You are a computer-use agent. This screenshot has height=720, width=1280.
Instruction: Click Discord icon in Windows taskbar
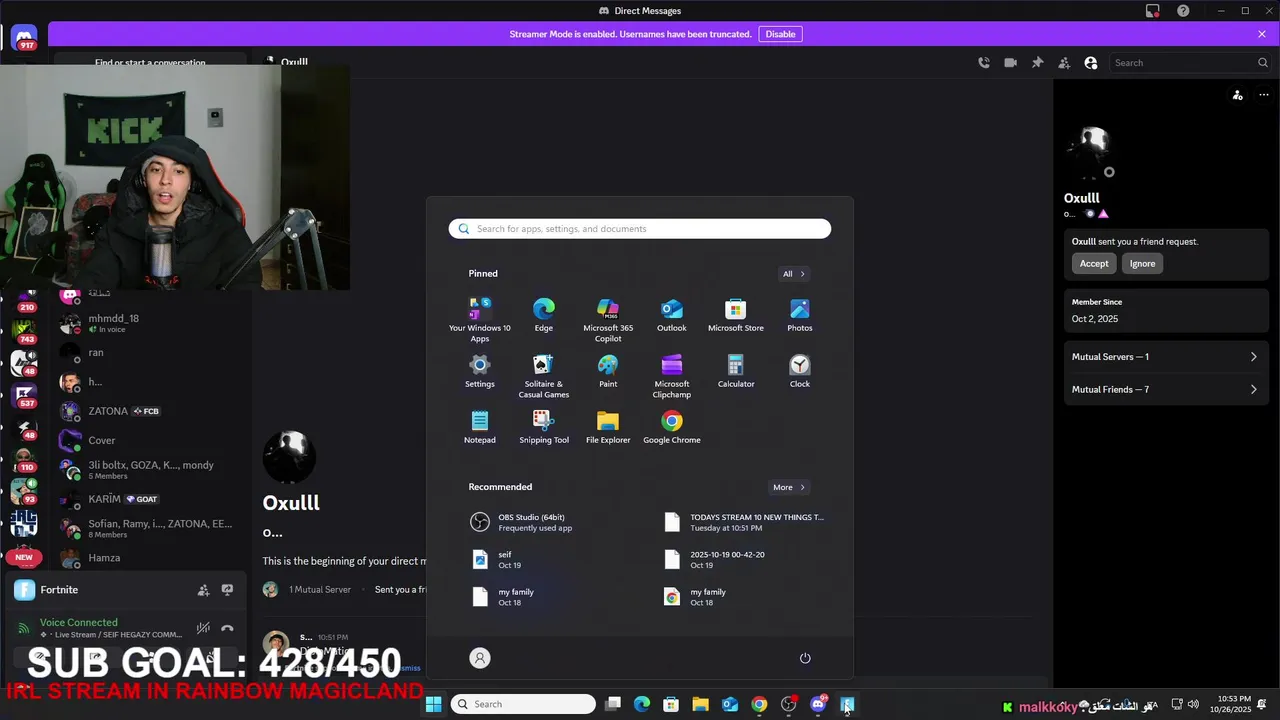click(x=818, y=704)
